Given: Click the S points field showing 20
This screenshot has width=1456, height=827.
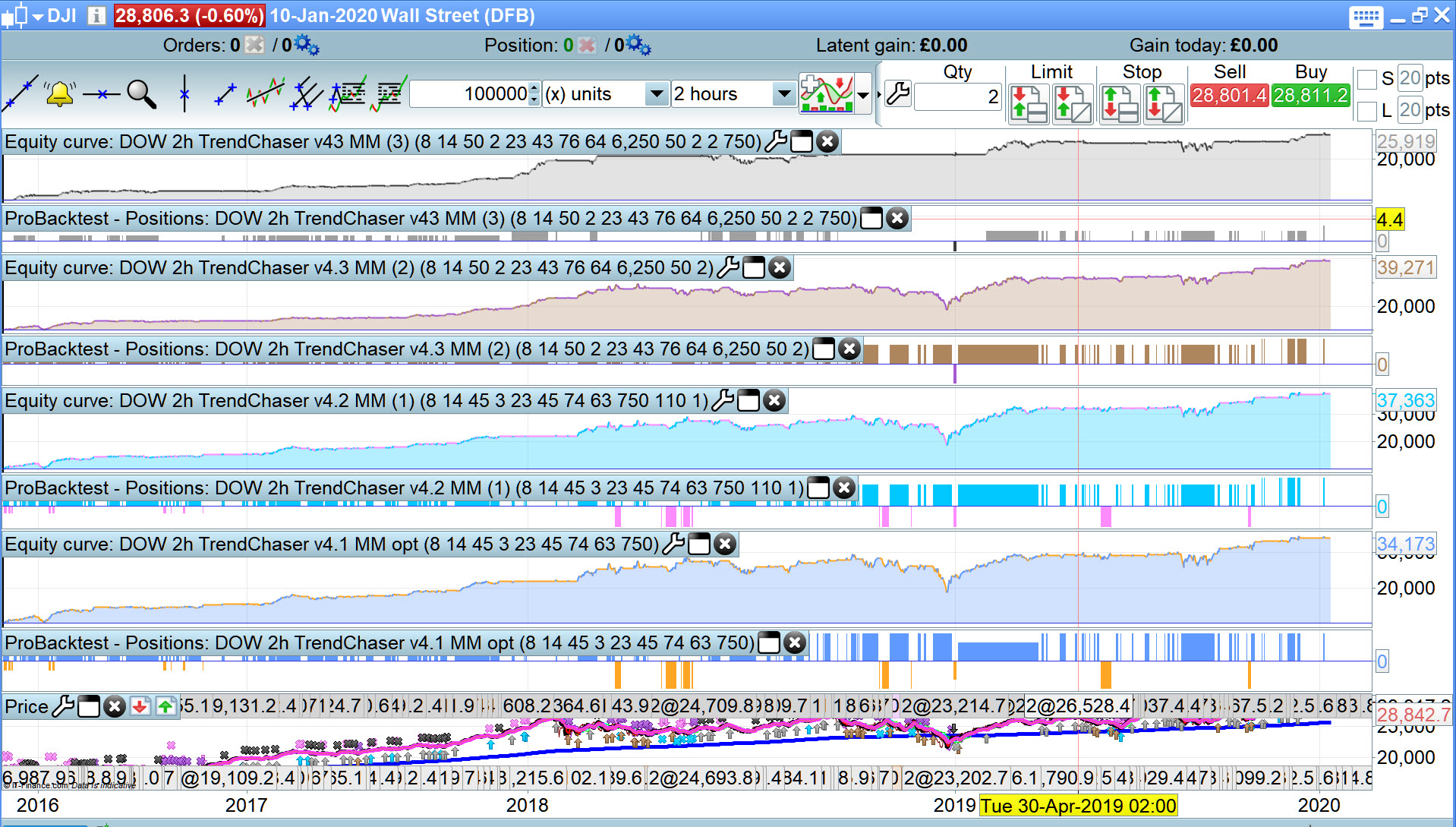Looking at the screenshot, I should coord(1410,78).
